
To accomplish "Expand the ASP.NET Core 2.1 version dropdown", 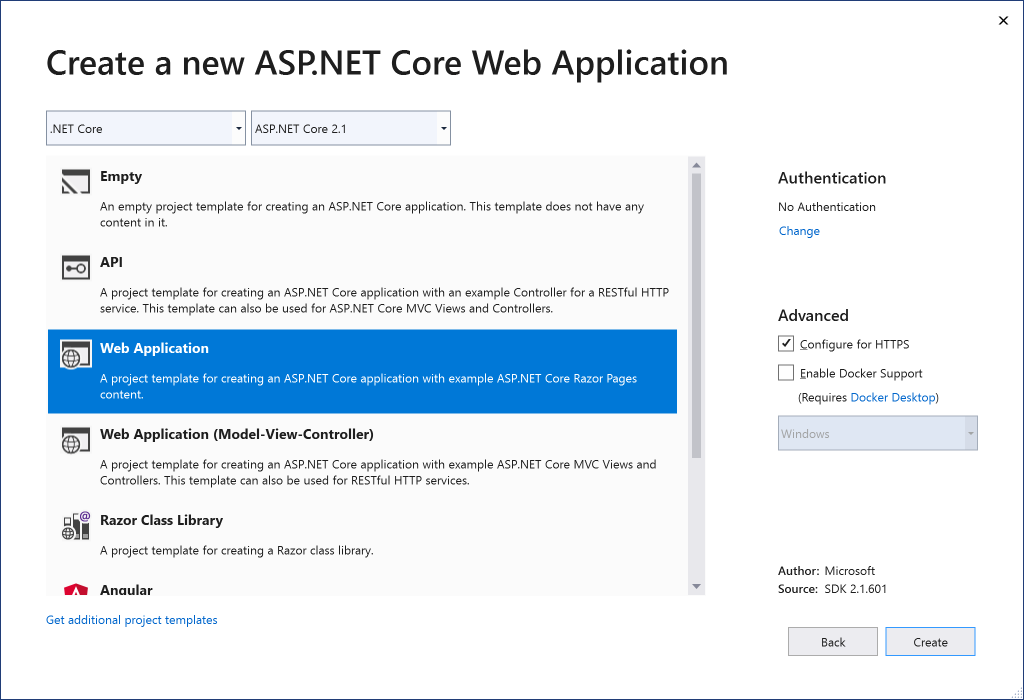I will coord(350,128).
